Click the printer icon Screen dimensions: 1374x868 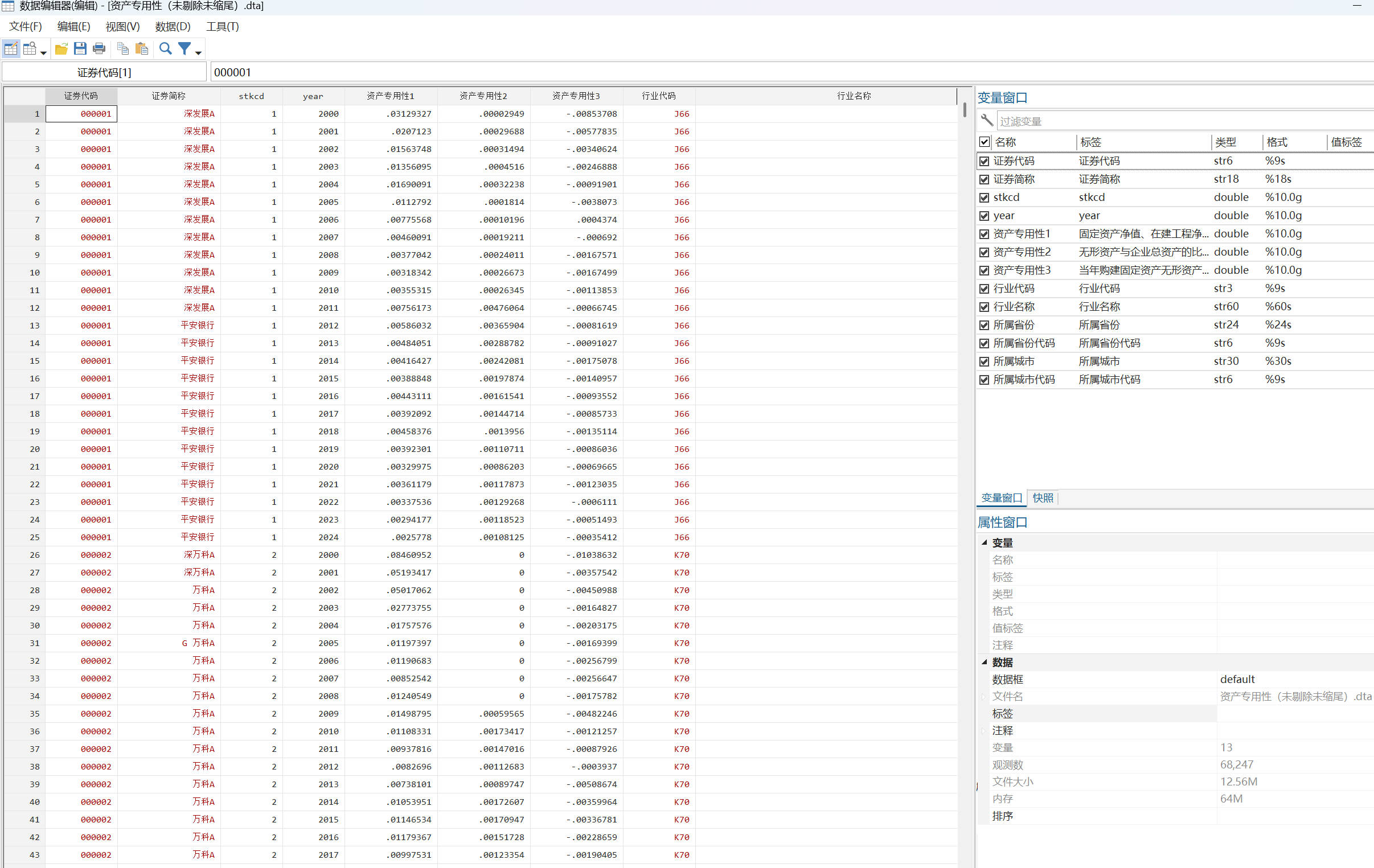tap(99, 49)
